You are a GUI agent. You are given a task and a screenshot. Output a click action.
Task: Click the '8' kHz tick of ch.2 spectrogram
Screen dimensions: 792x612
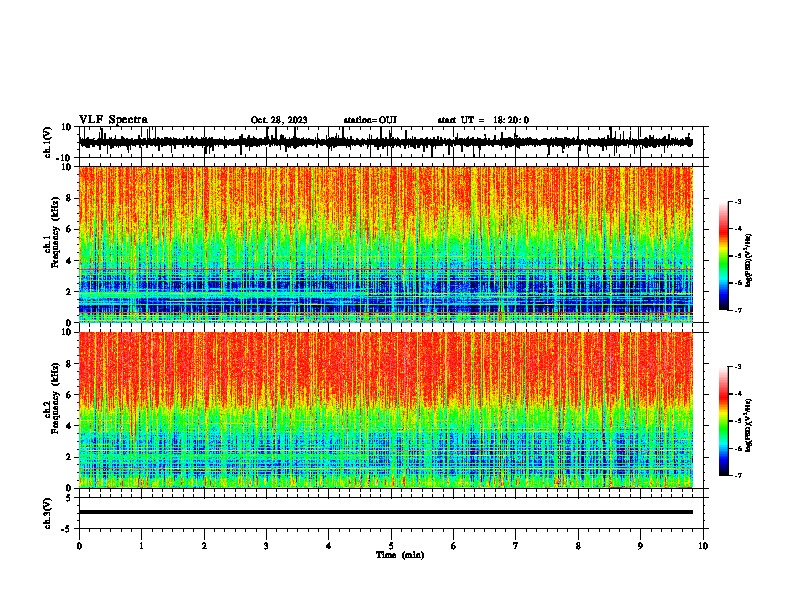(x=70, y=364)
